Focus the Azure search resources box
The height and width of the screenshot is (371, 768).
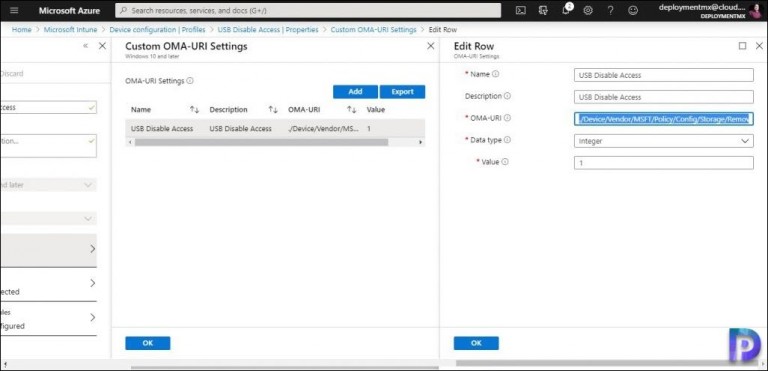pyautogui.click(x=308, y=10)
